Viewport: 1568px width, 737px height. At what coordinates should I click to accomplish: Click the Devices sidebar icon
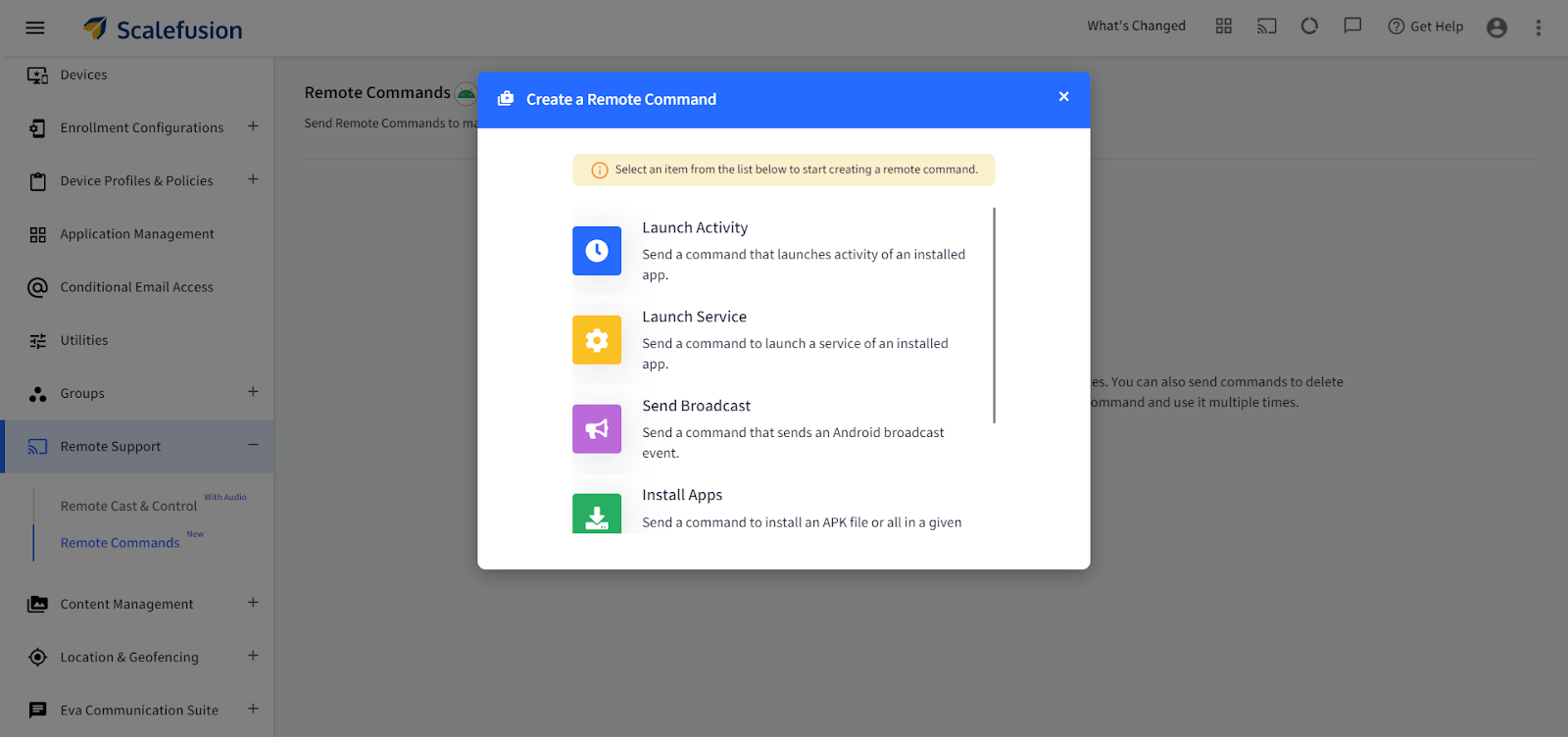coord(37,74)
